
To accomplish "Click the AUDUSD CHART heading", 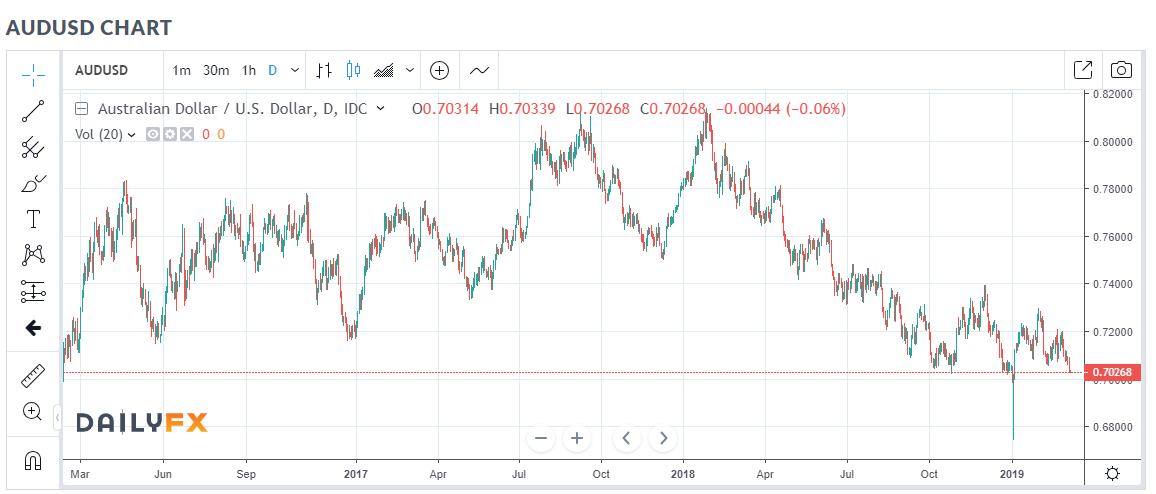I will (x=88, y=27).
